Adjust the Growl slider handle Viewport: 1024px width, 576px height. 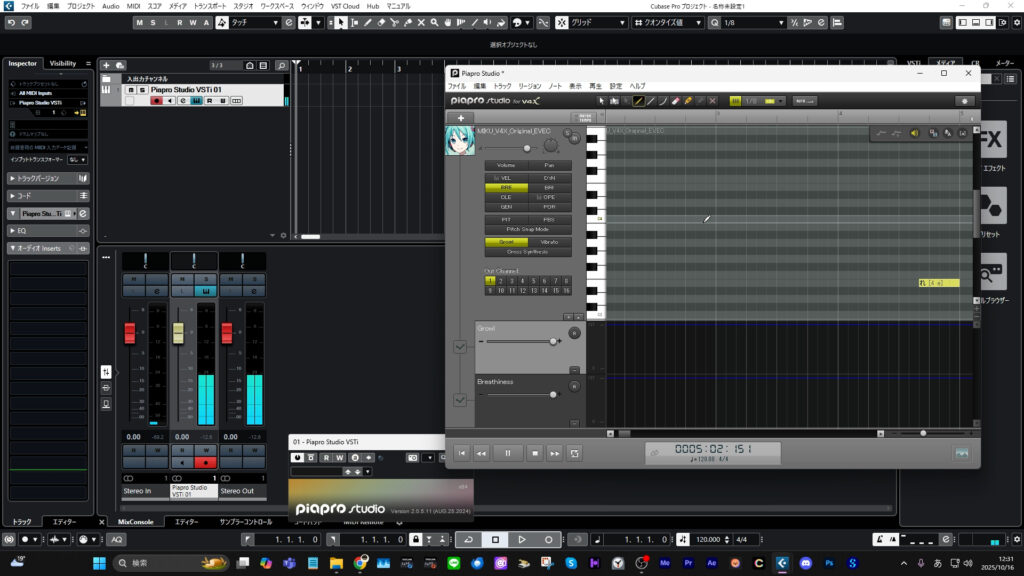tap(554, 341)
